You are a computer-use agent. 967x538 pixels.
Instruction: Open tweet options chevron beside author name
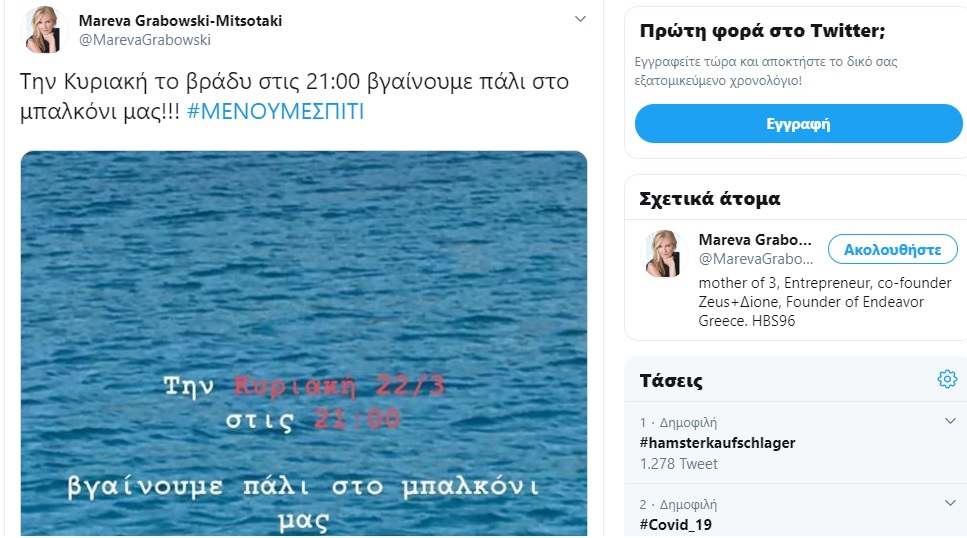pos(580,19)
